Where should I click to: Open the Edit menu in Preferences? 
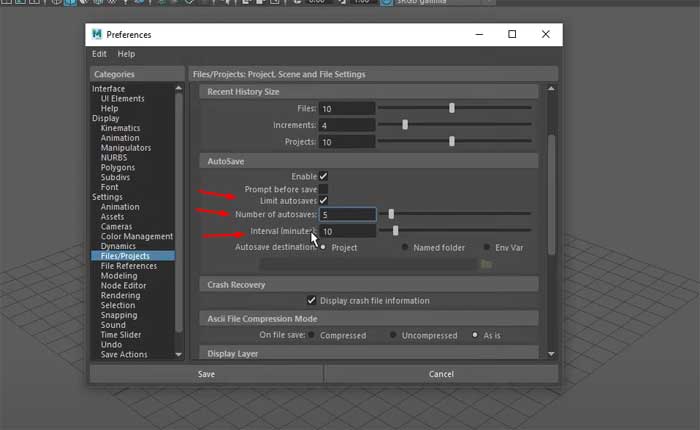click(x=99, y=54)
